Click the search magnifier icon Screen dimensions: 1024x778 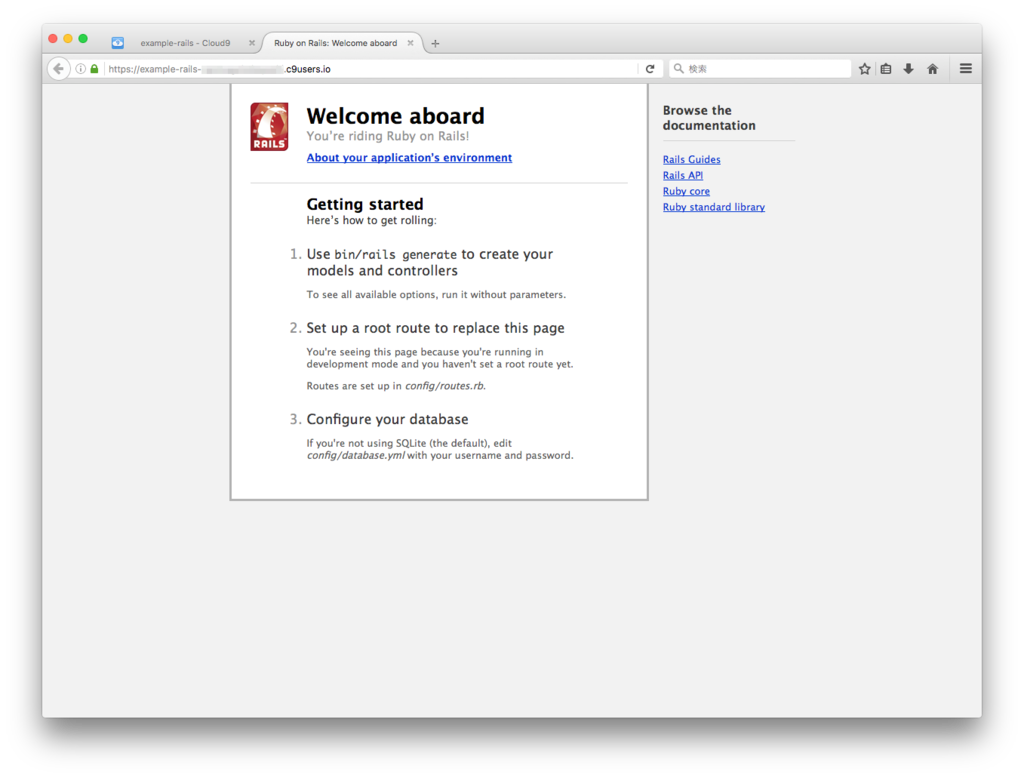tap(679, 69)
